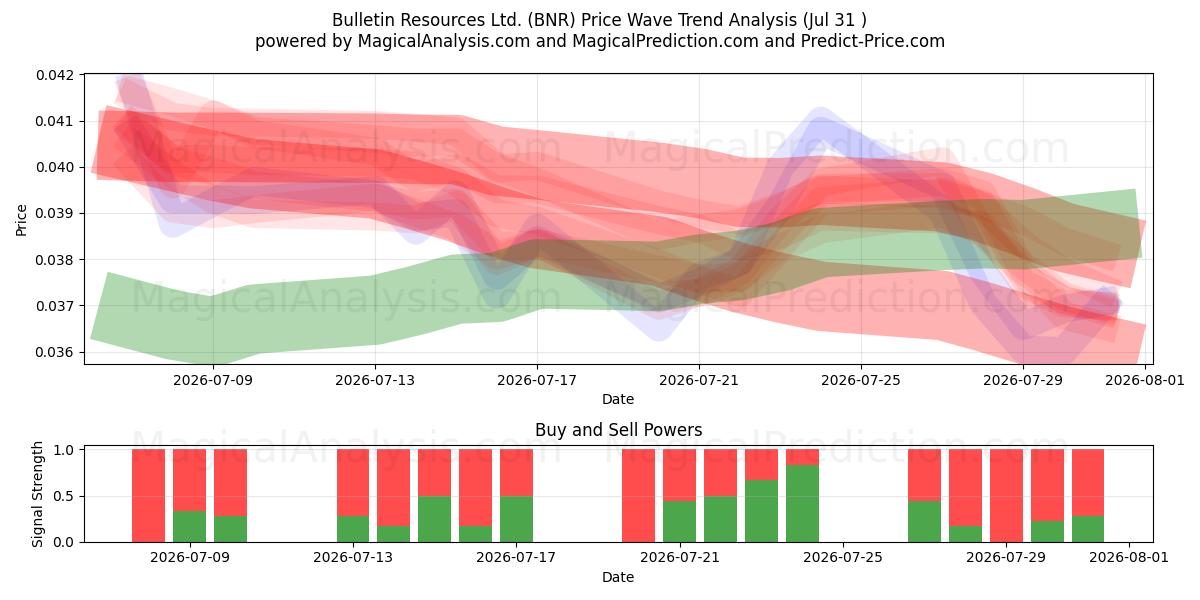
Task: Select the 0.5 tick on Signal Strength axis
Action: (x=66, y=496)
